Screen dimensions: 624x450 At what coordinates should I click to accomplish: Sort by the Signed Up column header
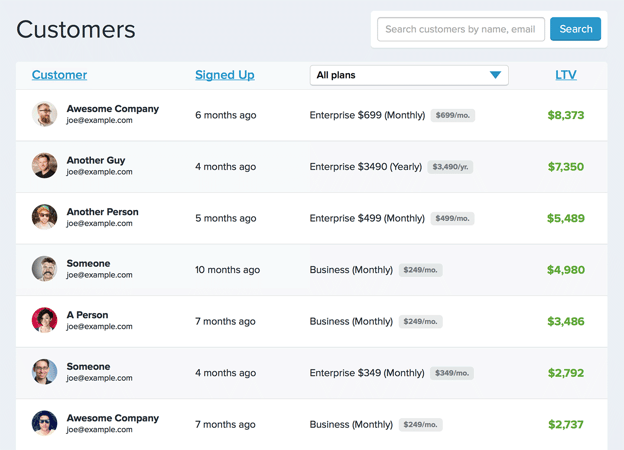(224, 75)
